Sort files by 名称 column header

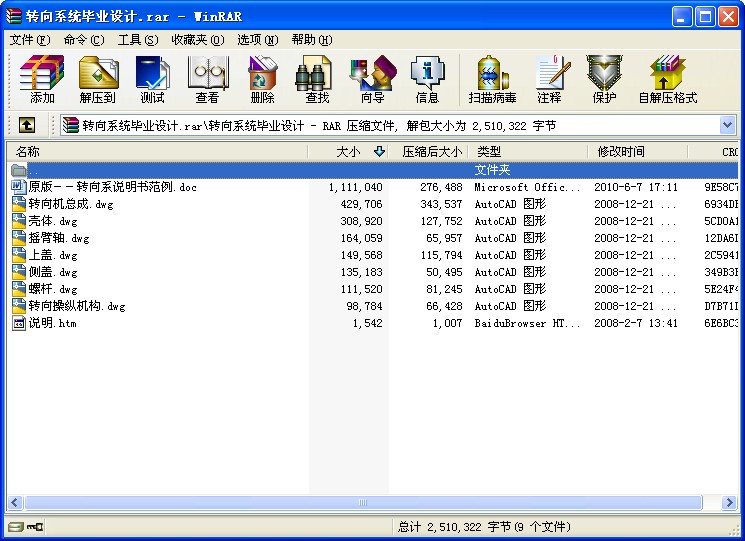click(28, 152)
